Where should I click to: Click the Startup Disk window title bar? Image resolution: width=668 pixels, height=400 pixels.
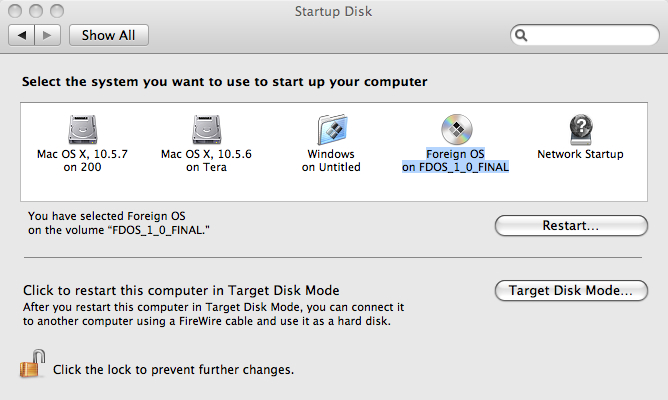[334, 11]
